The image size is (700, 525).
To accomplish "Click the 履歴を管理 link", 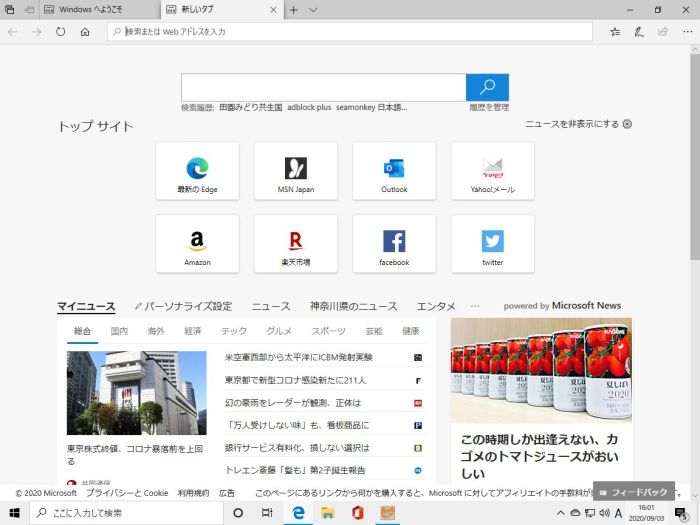I will pyautogui.click(x=489, y=107).
